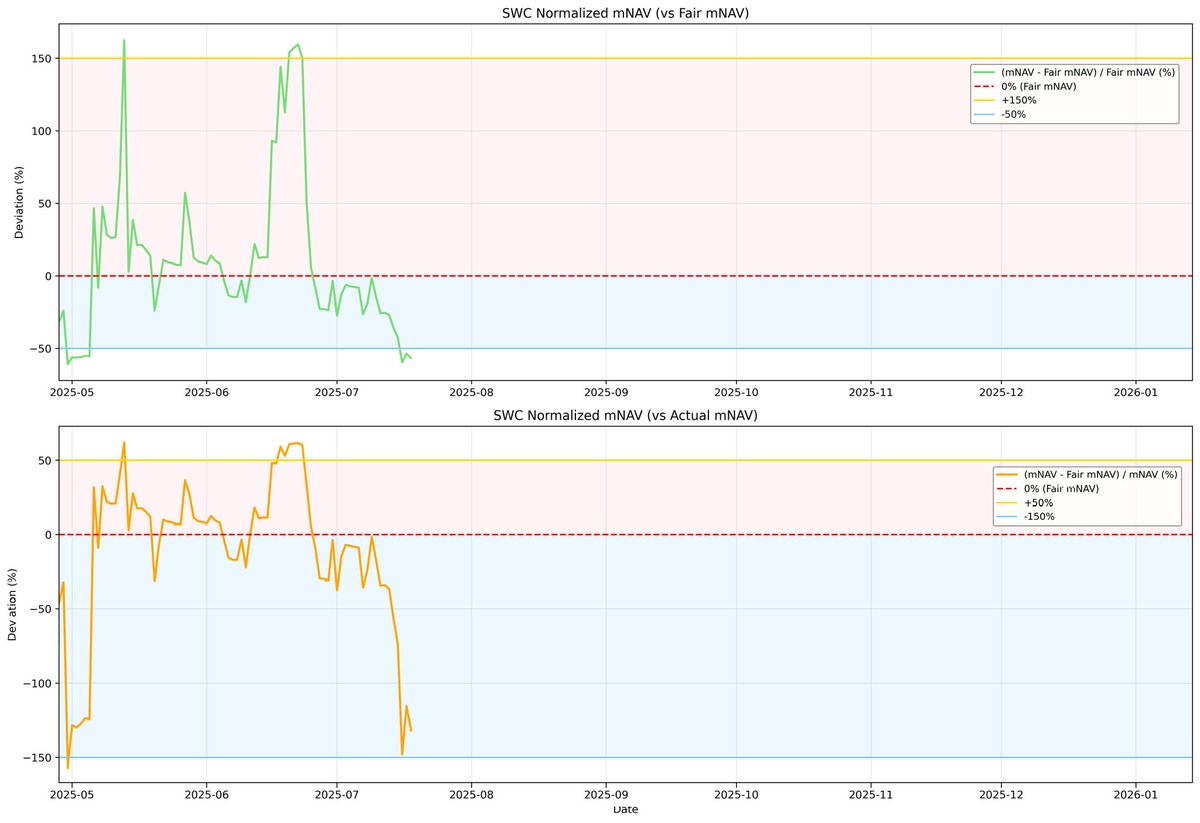
Task: Click "-150%" legend label in Actual mNAV chart
Action: pyautogui.click(x=1039, y=516)
